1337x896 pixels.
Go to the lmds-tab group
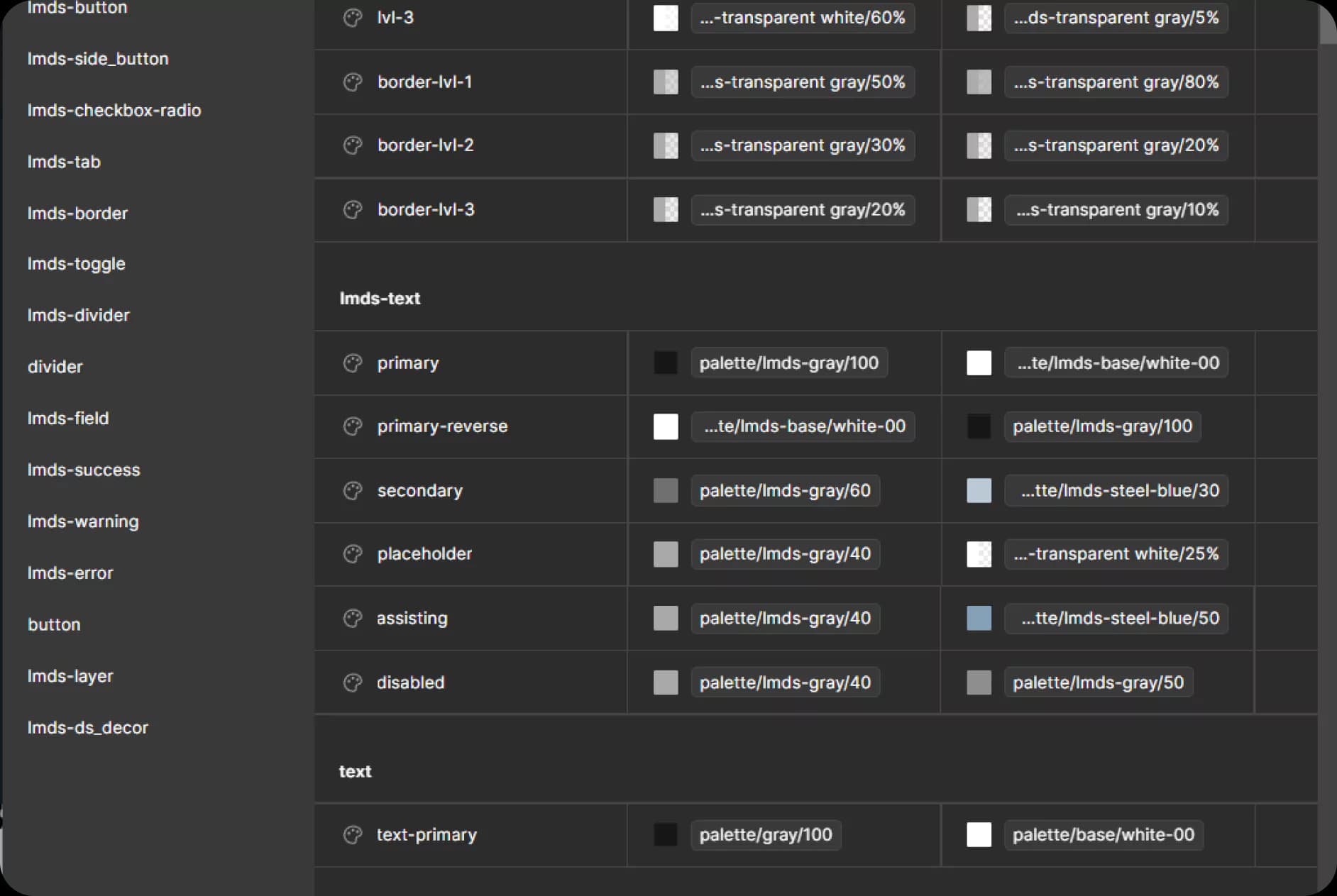(64, 162)
